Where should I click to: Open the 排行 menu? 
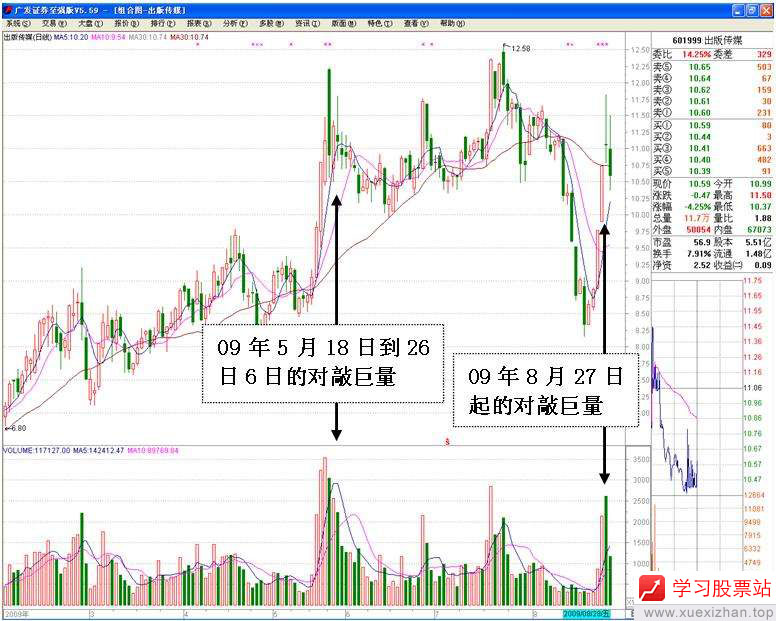(163, 23)
